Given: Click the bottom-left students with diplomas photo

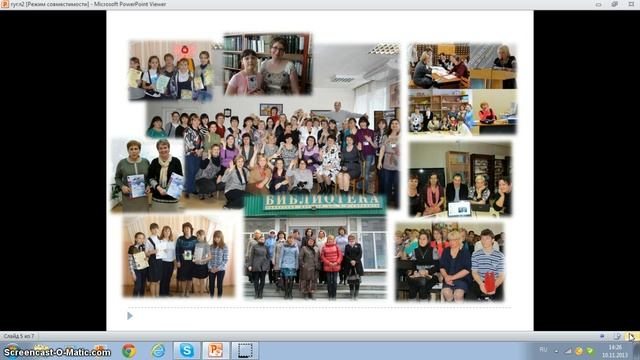Looking at the screenshot, I should coord(179,256).
